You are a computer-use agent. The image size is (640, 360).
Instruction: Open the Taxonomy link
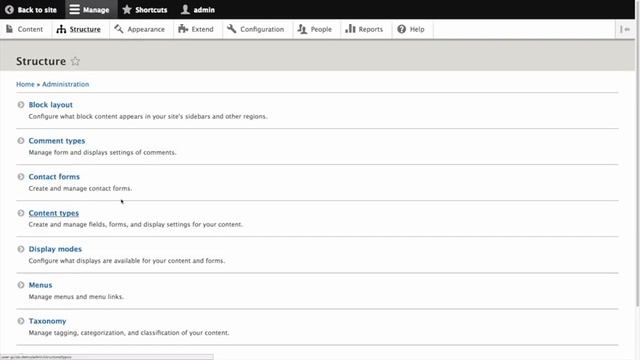coord(47,321)
